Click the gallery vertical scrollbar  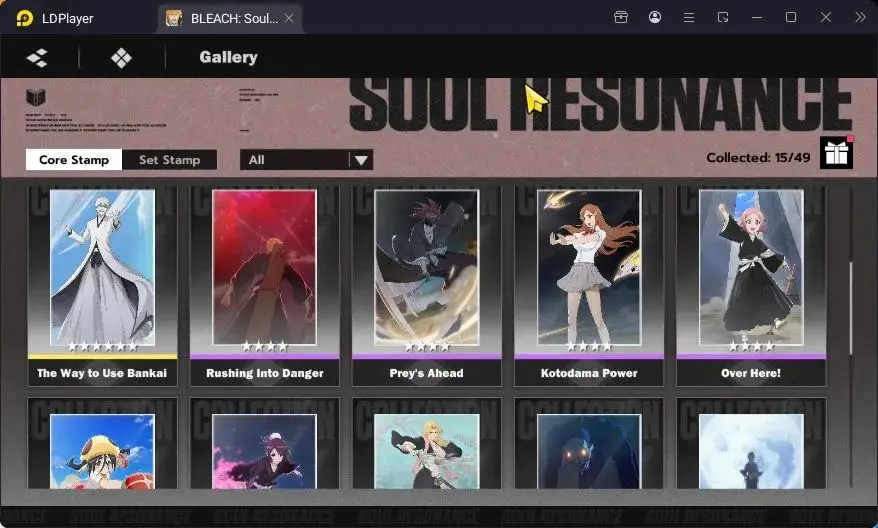point(851,308)
